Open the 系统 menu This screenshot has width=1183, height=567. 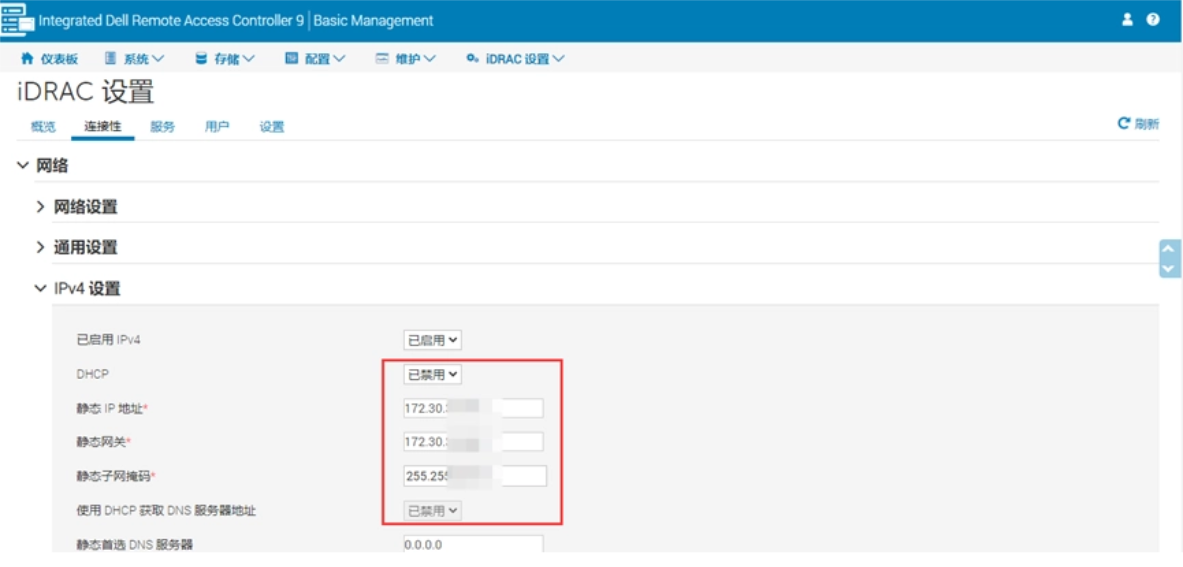(134, 59)
